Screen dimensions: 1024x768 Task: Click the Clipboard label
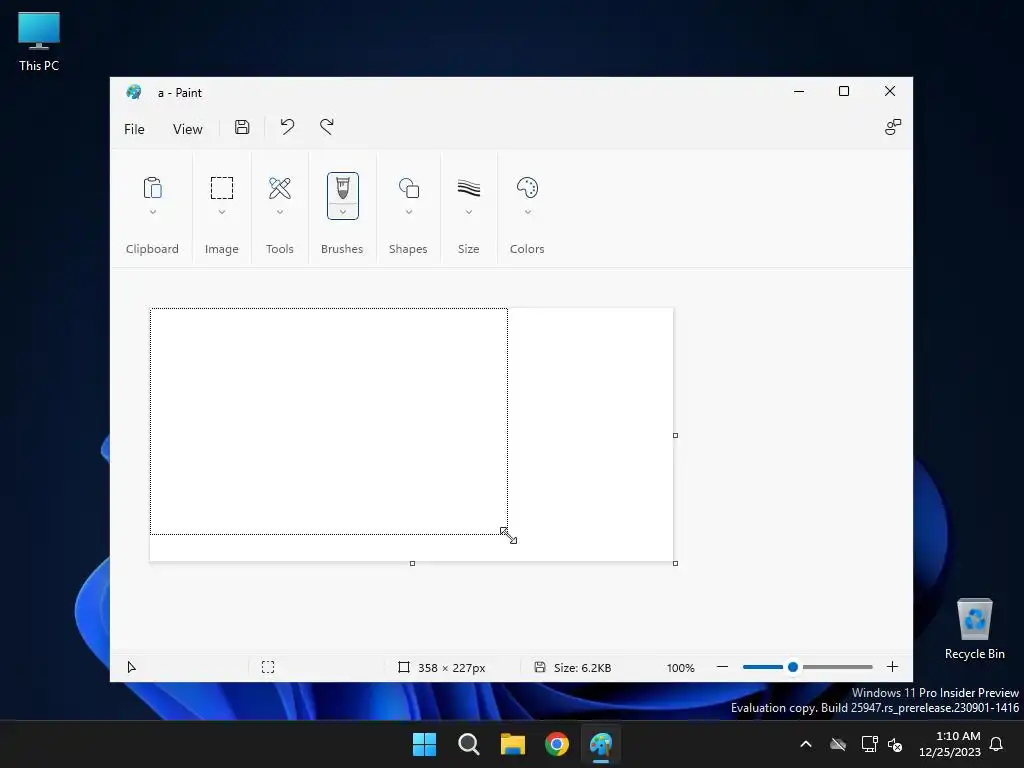pos(152,249)
